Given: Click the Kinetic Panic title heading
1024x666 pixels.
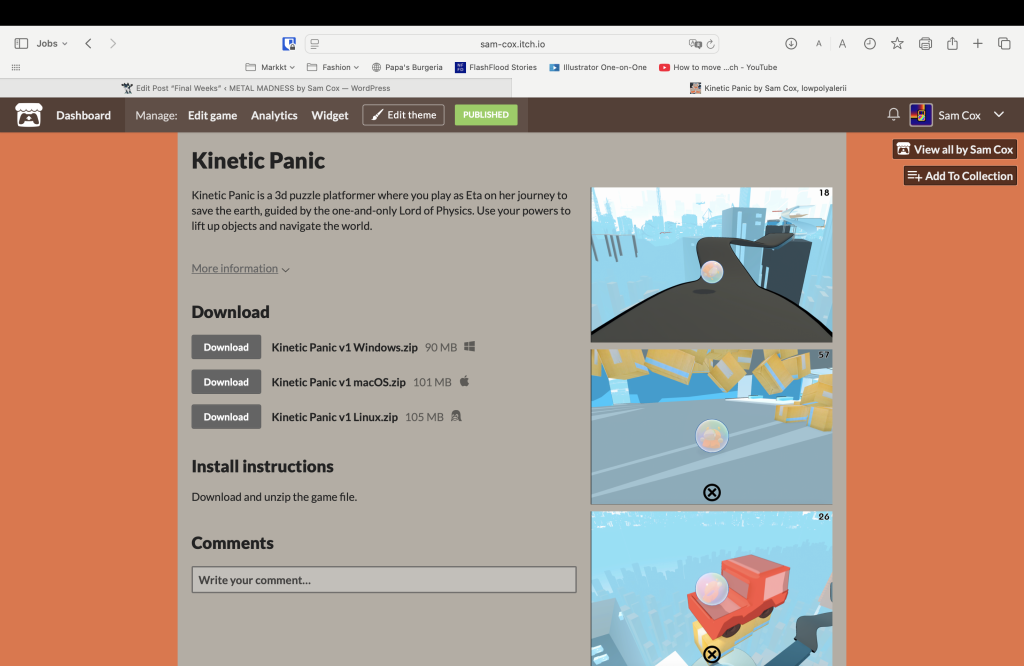Looking at the screenshot, I should click(x=258, y=161).
